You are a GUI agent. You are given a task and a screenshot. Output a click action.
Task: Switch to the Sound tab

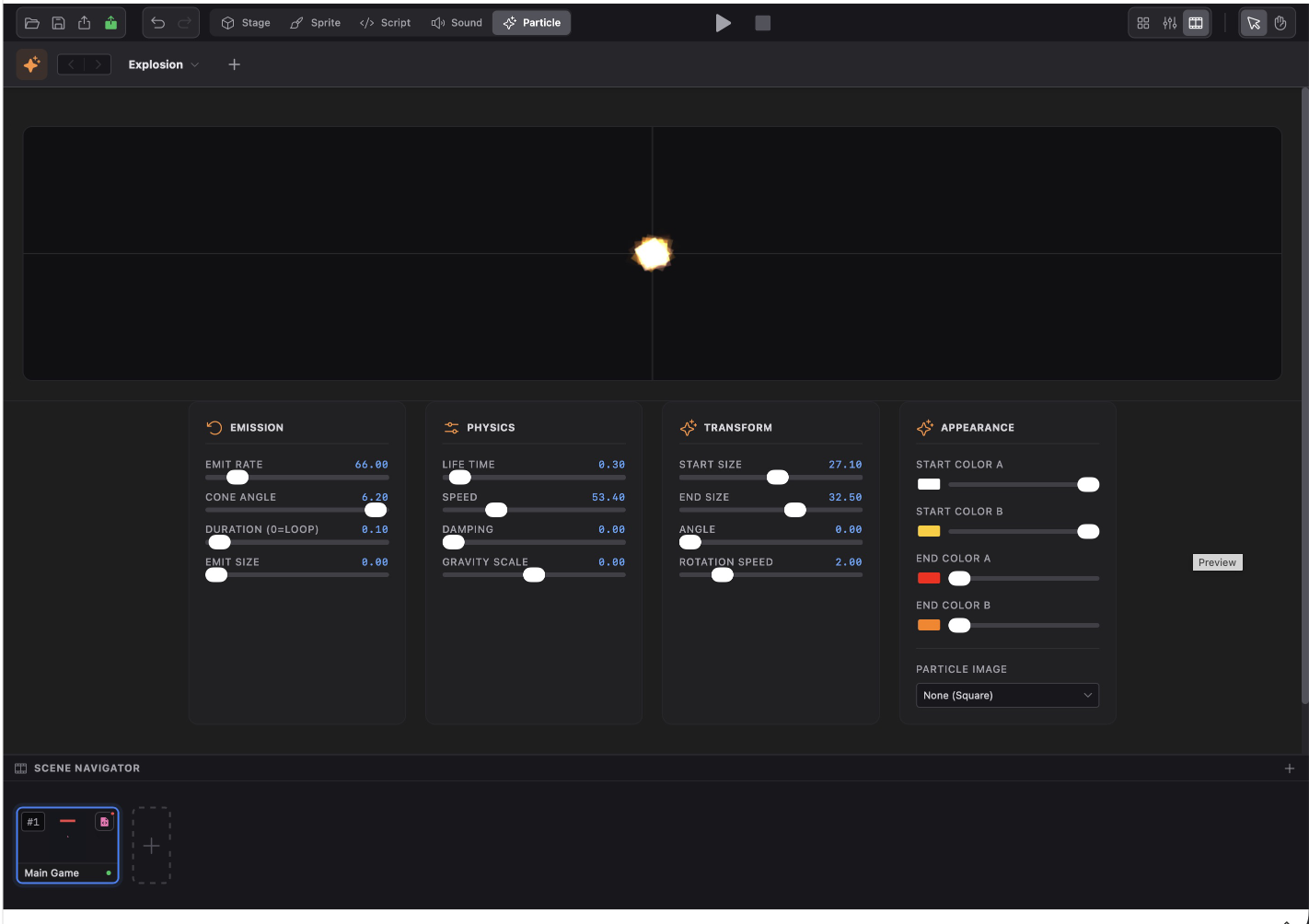coord(457,23)
